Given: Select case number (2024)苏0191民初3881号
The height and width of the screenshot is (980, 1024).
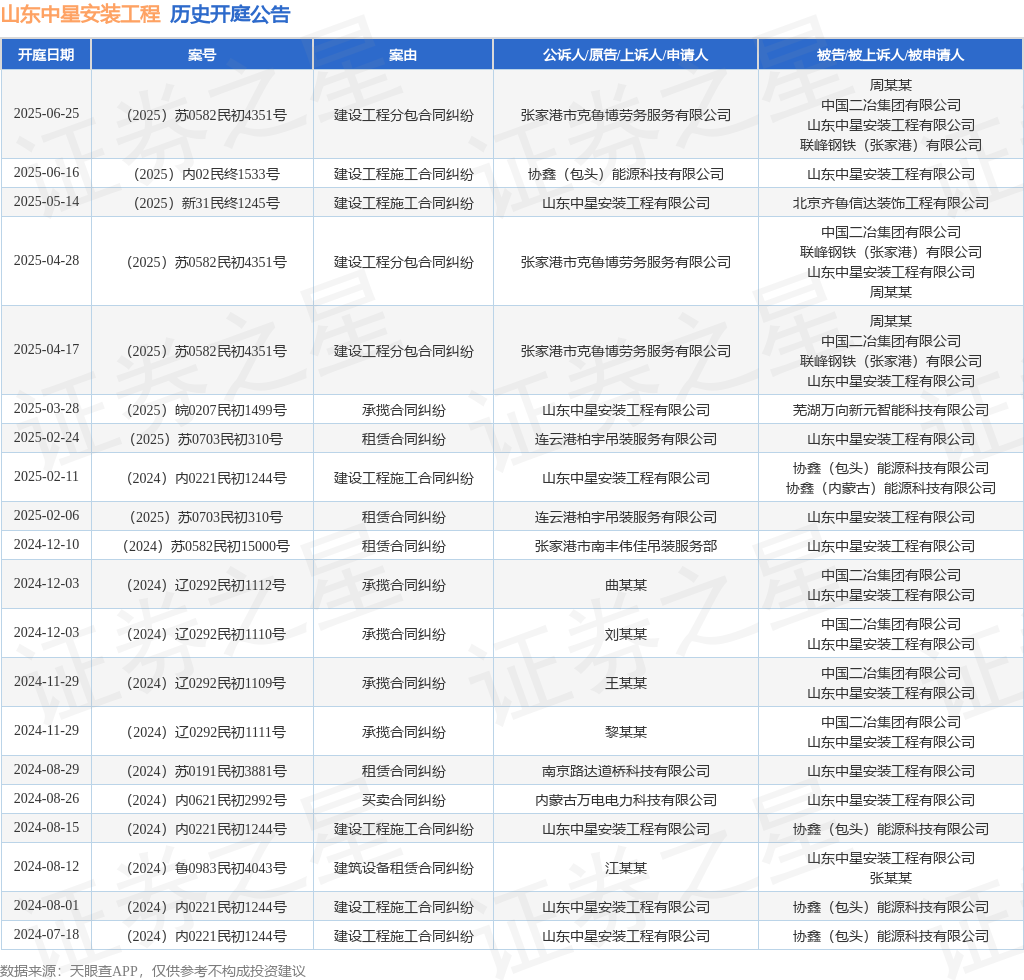Looking at the screenshot, I should 206,771.
